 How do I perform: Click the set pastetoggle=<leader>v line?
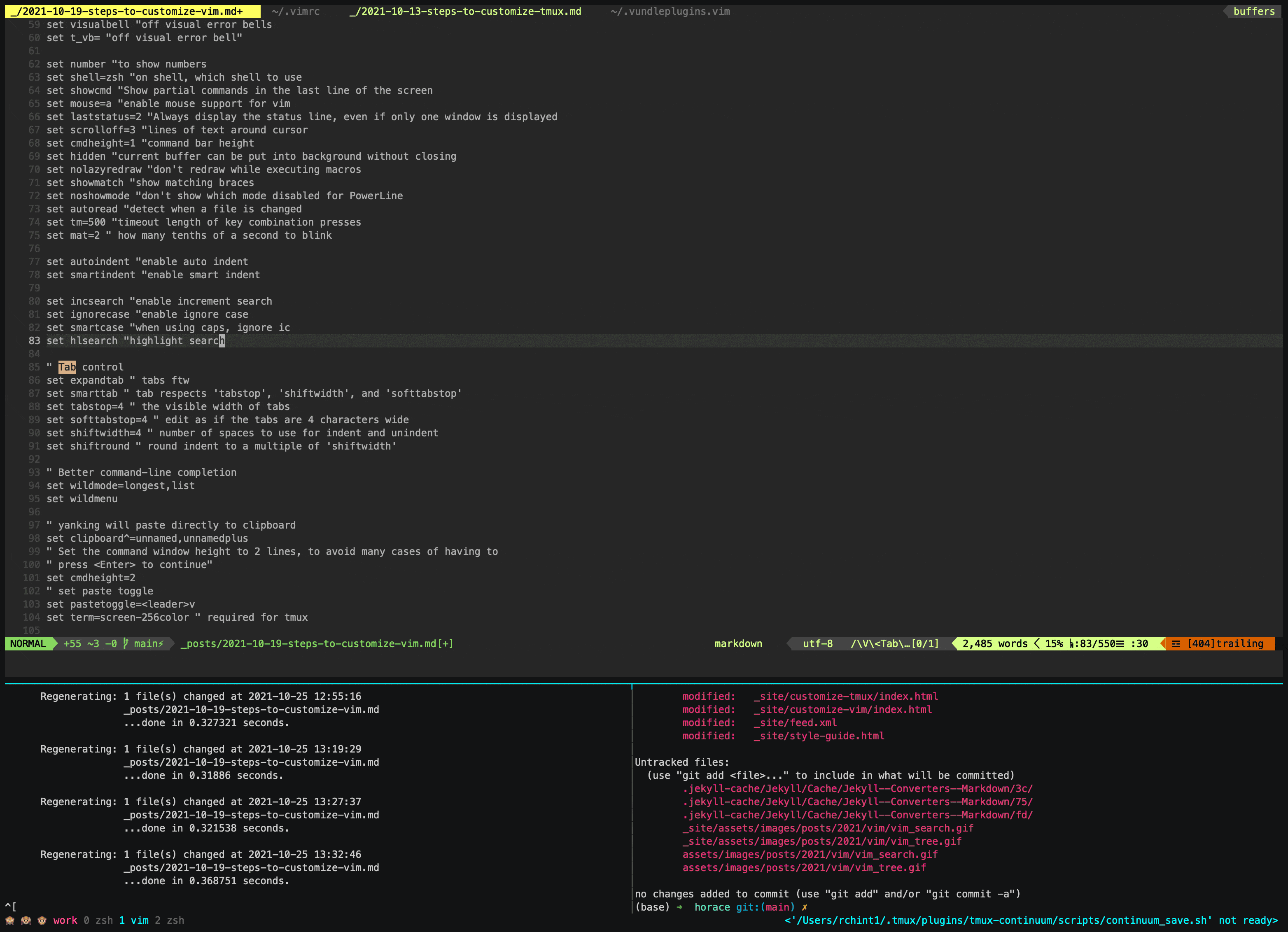tap(121, 604)
